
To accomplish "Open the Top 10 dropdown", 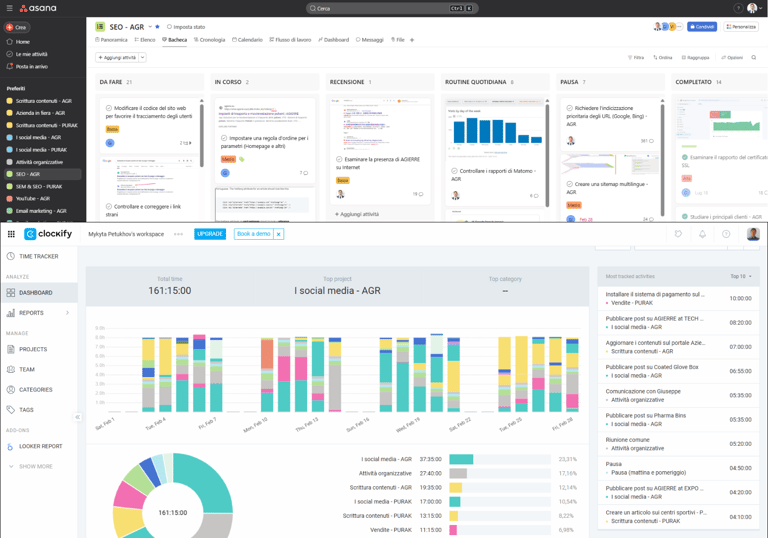I will pyautogui.click(x=741, y=276).
